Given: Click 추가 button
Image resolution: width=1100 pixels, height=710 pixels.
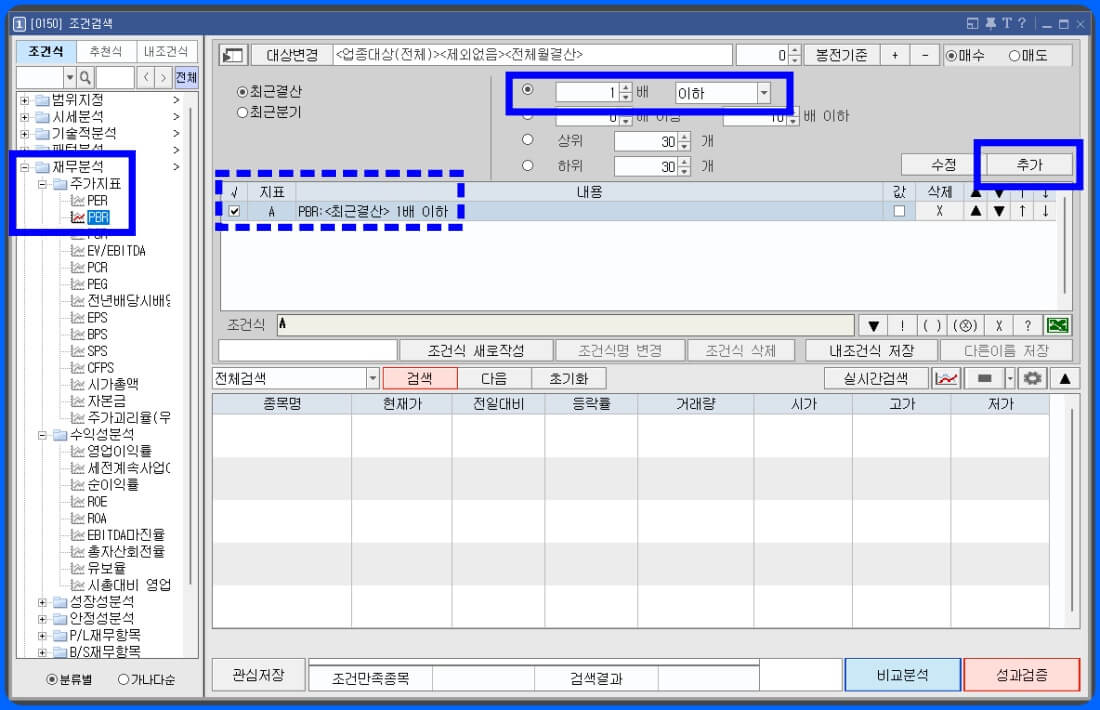Looking at the screenshot, I should (1029, 165).
